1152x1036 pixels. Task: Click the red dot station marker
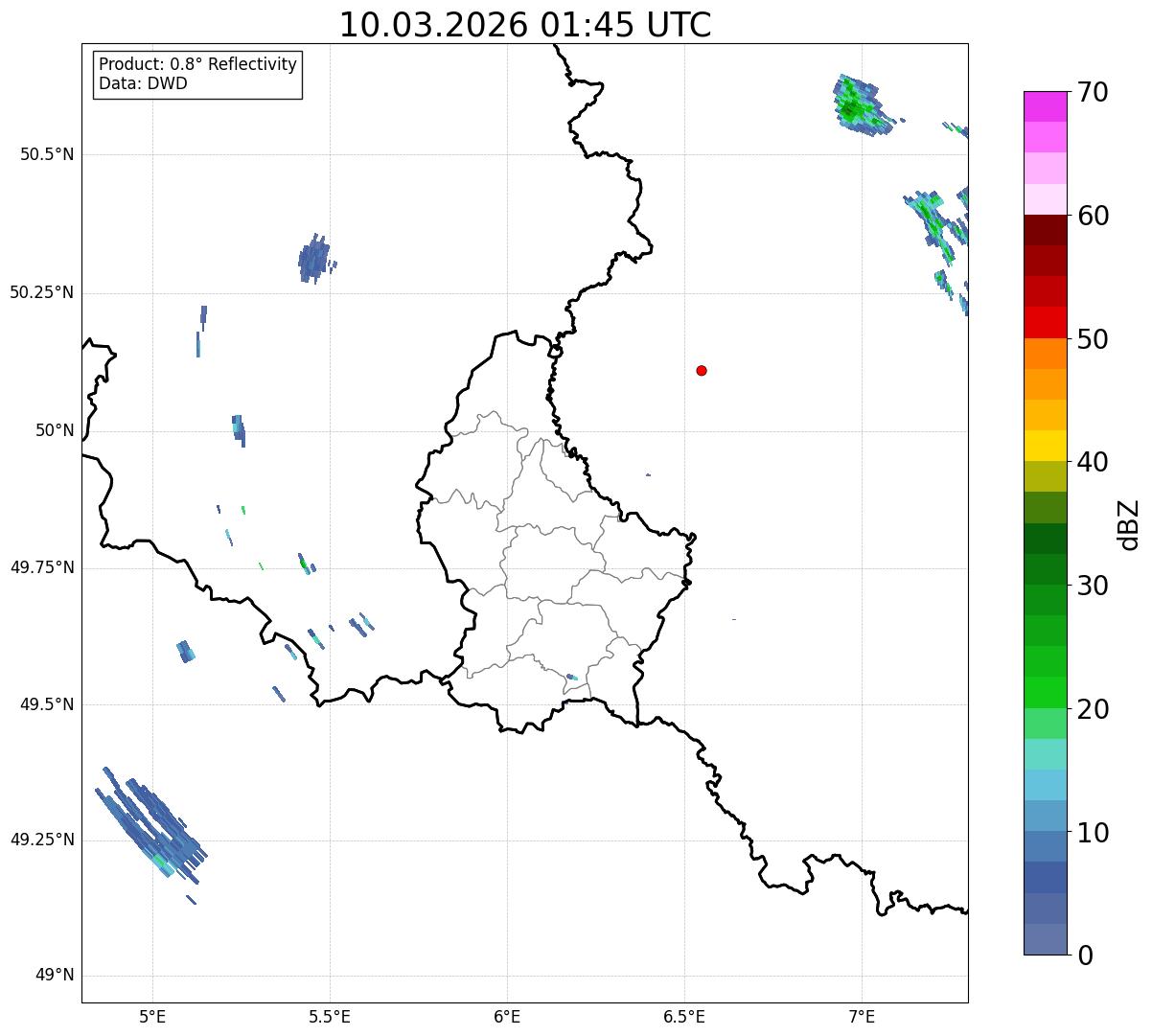[x=702, y=370]
